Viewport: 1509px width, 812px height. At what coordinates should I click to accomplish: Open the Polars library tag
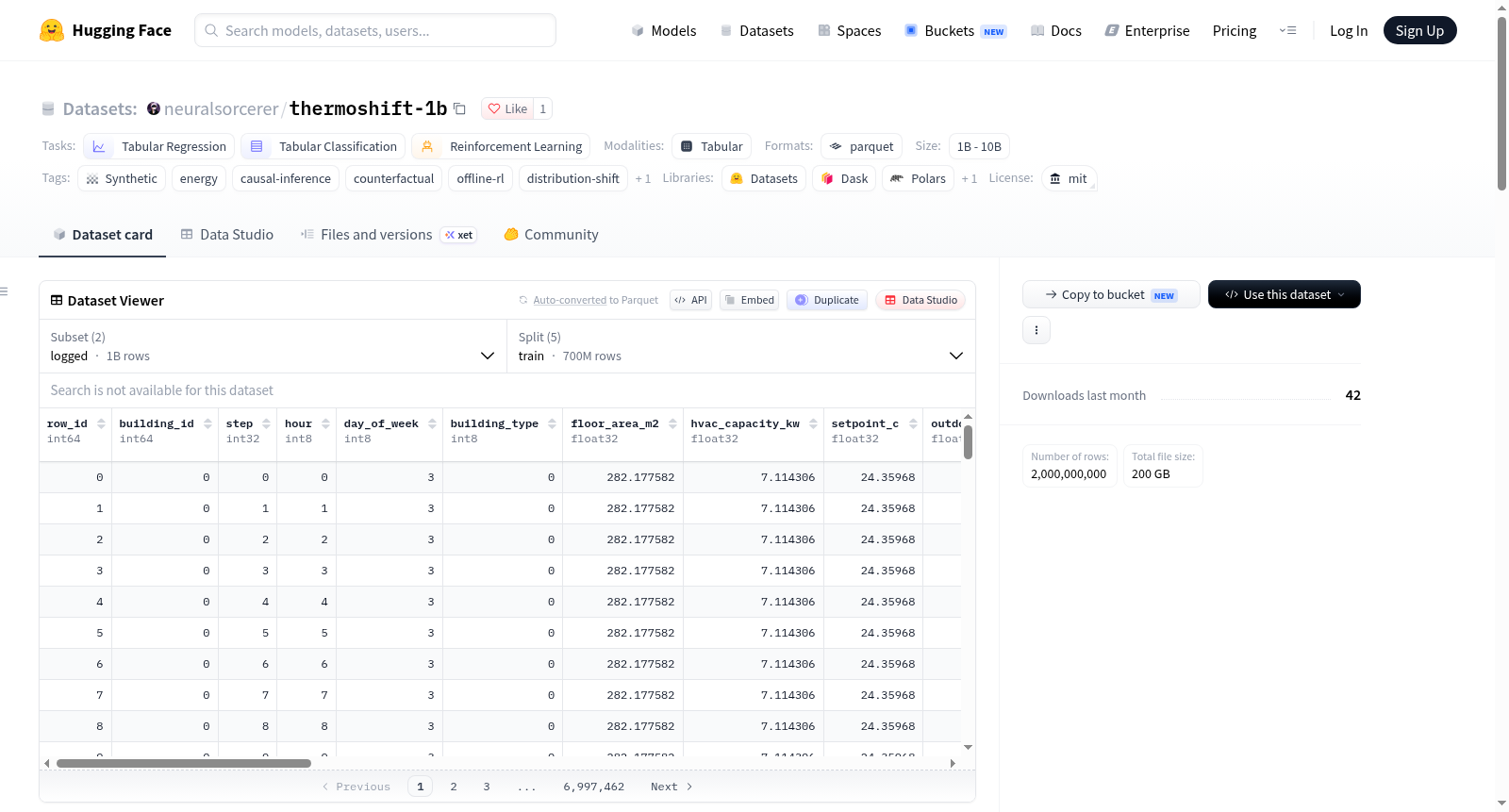pos(918,178)
